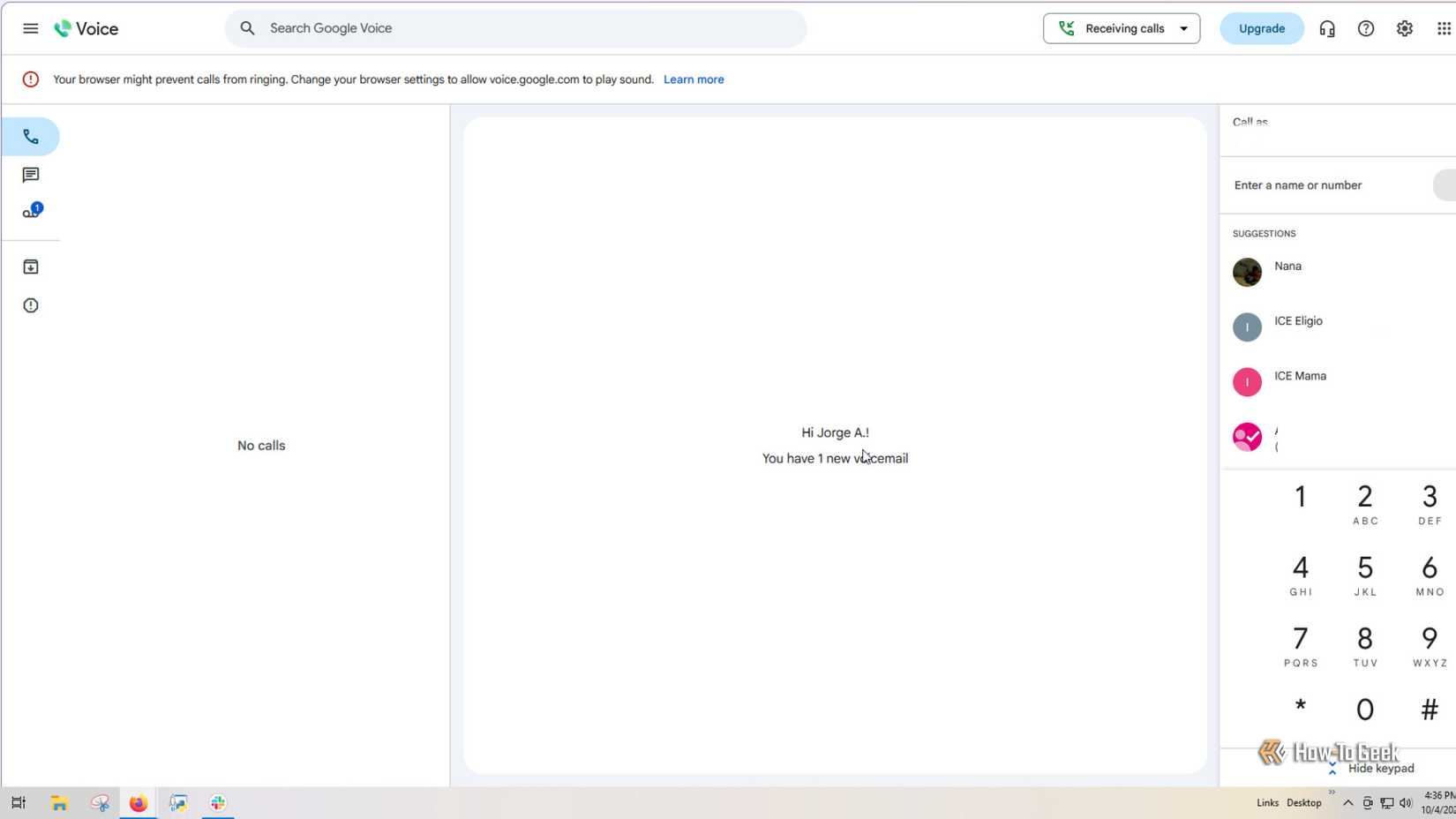Open the main hamburger menu

[x=31, y=28]
